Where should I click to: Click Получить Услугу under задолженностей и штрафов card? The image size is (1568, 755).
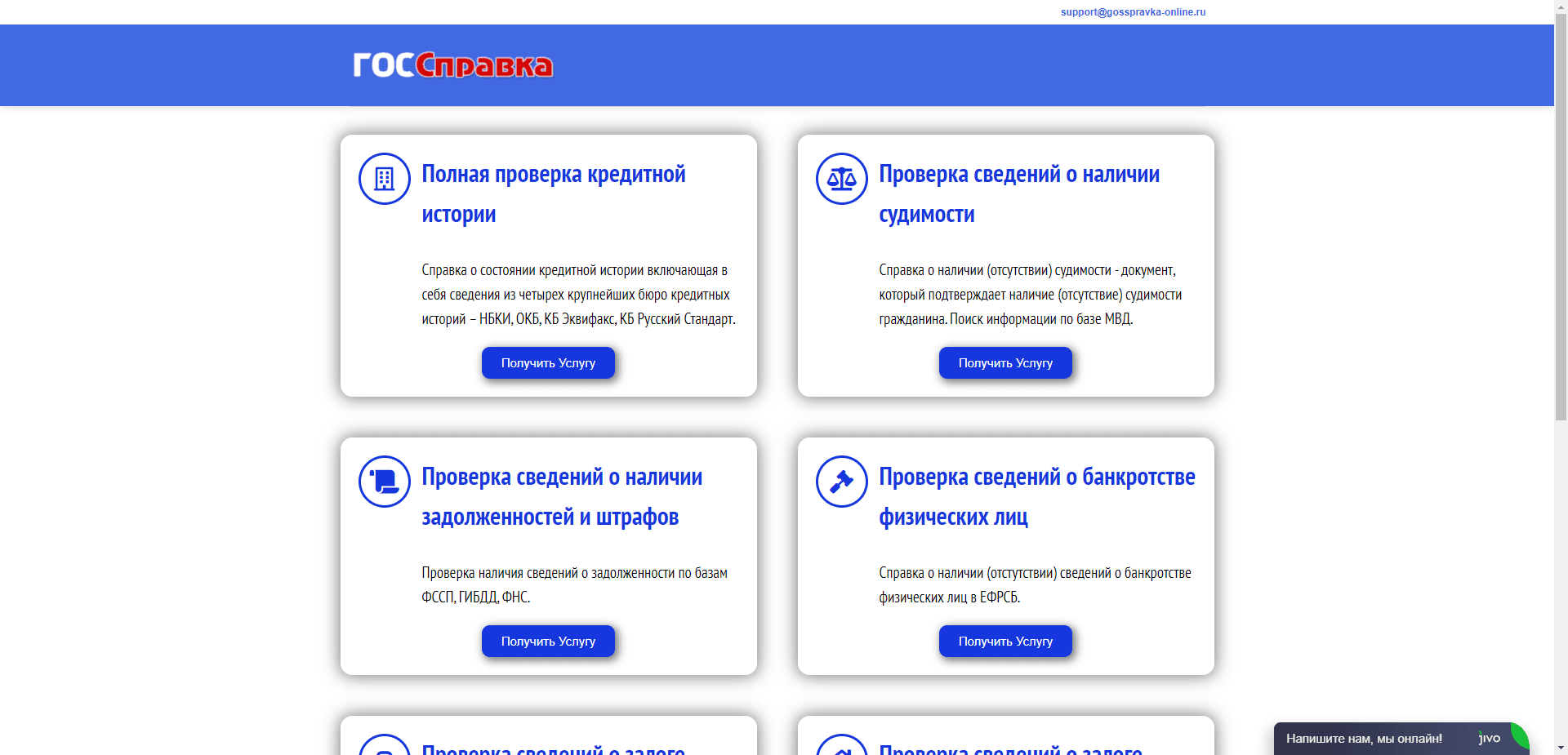tap(548, 641)
